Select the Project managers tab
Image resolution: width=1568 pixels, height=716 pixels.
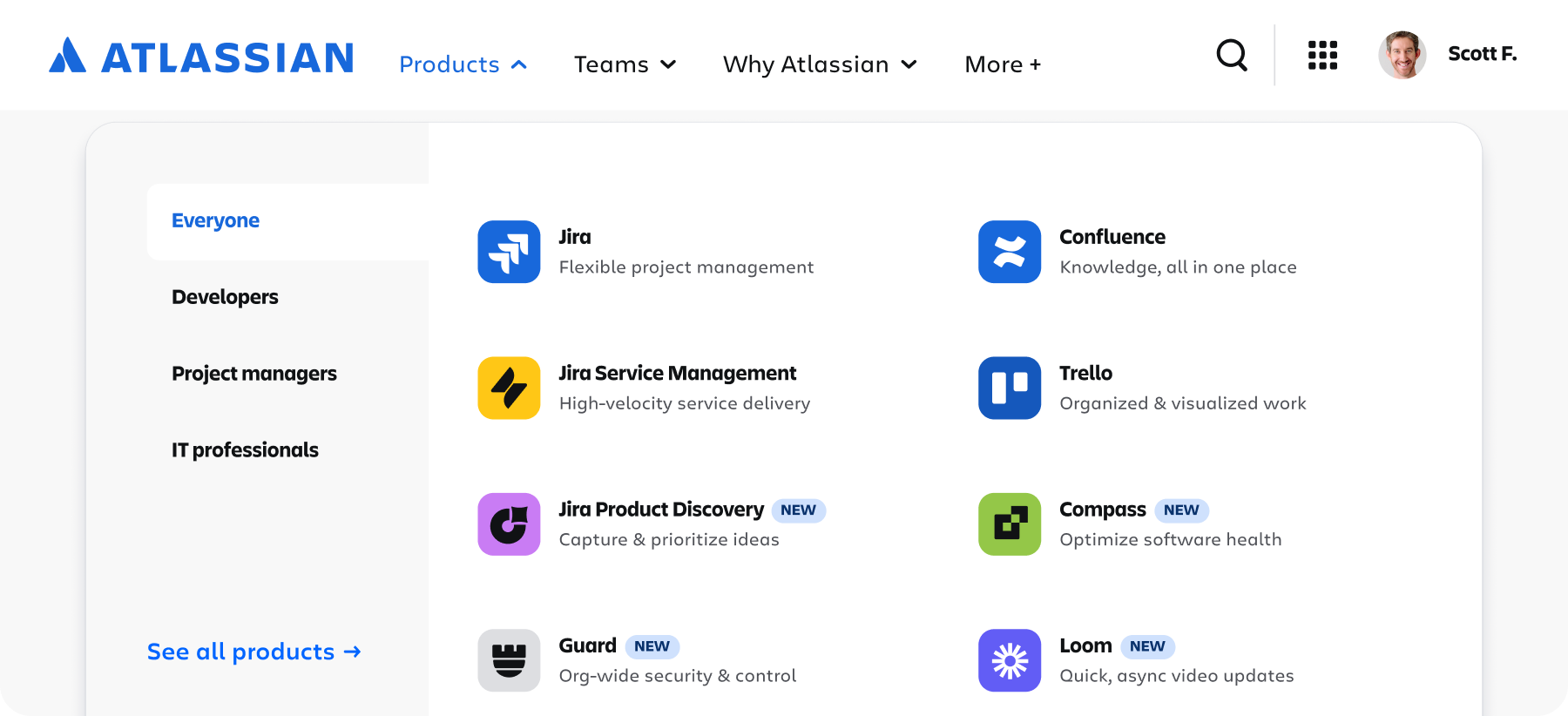pos(254,374)
